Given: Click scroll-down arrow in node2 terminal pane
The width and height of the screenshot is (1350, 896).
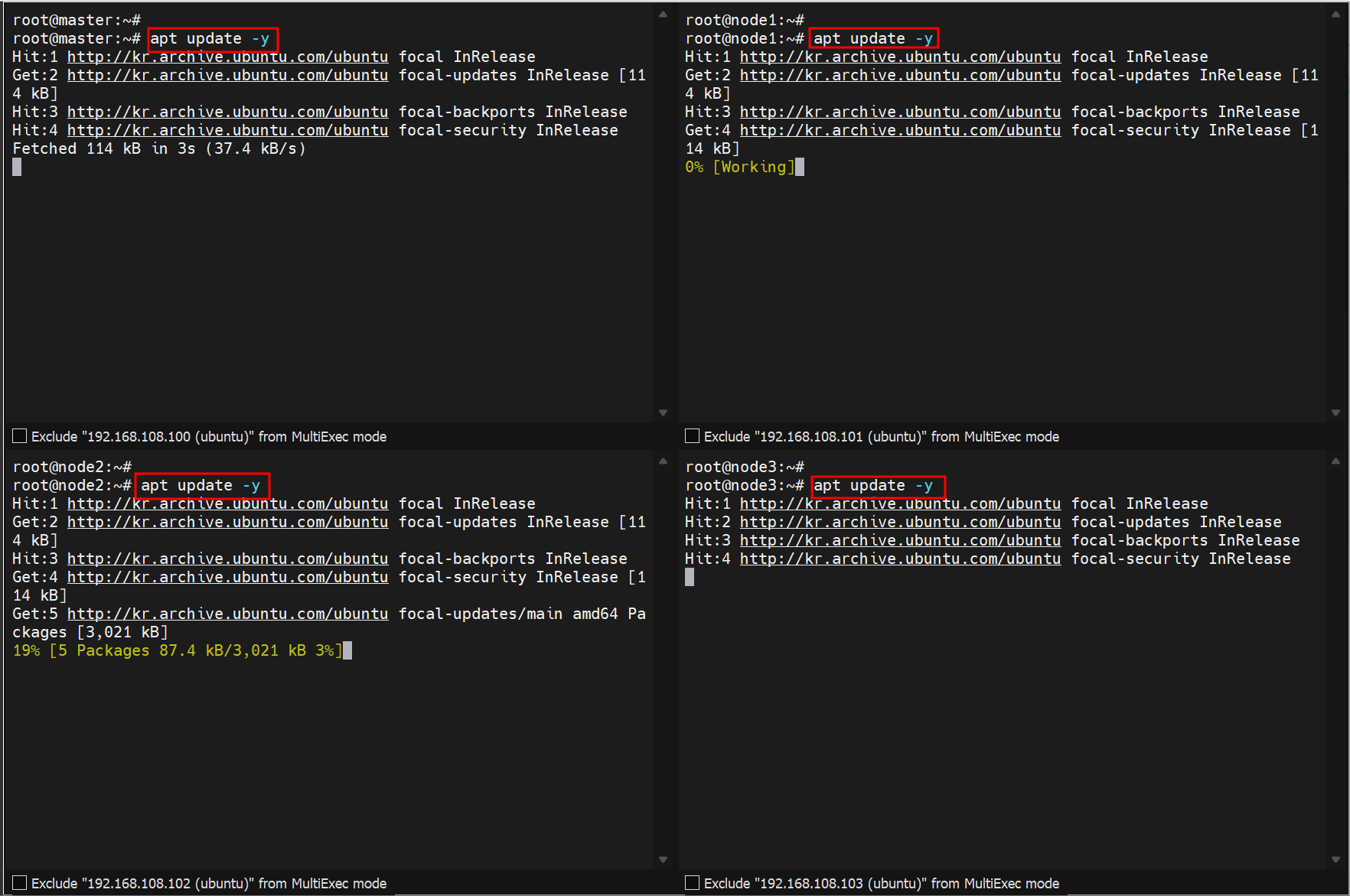Looking at the screenshot, I should 663,859.
